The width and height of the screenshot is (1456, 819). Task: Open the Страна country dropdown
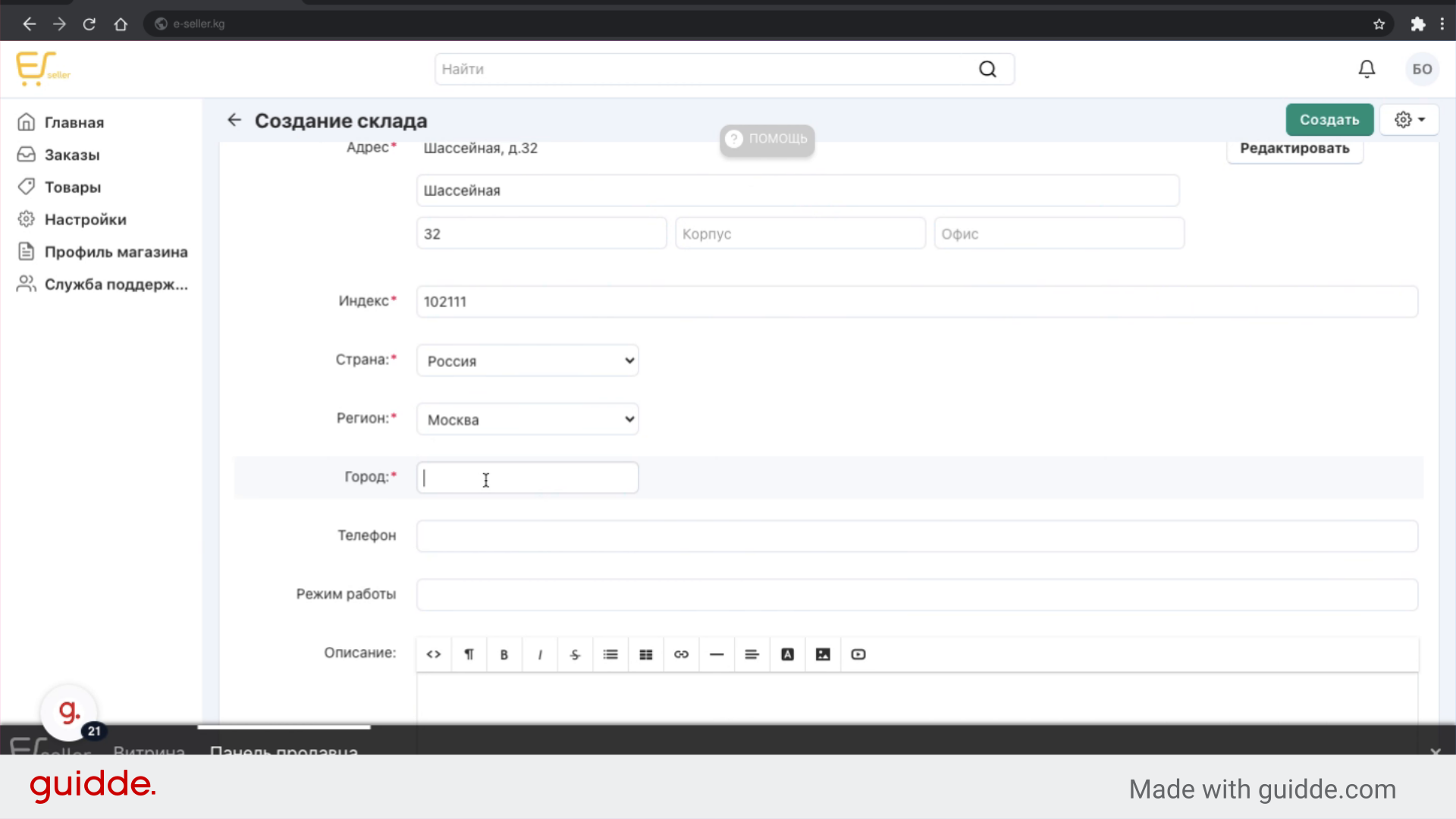point(528,361)
